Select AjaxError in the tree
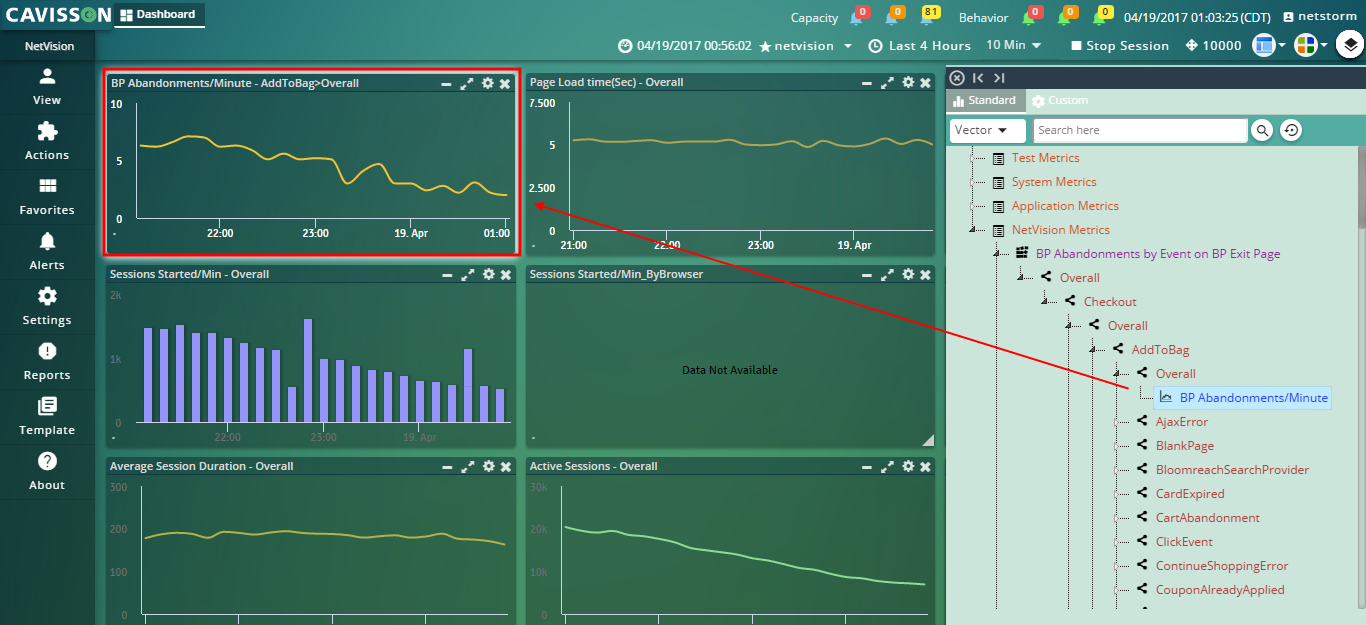Screen dimensions: 1366x625 (1182, 422)
